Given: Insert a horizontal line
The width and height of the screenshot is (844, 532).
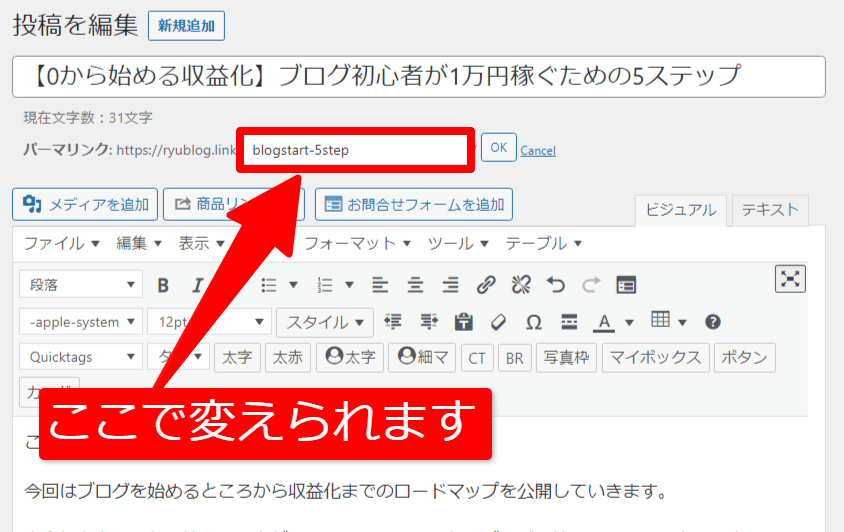Looking at the screenshot, I should pos(569,322).
